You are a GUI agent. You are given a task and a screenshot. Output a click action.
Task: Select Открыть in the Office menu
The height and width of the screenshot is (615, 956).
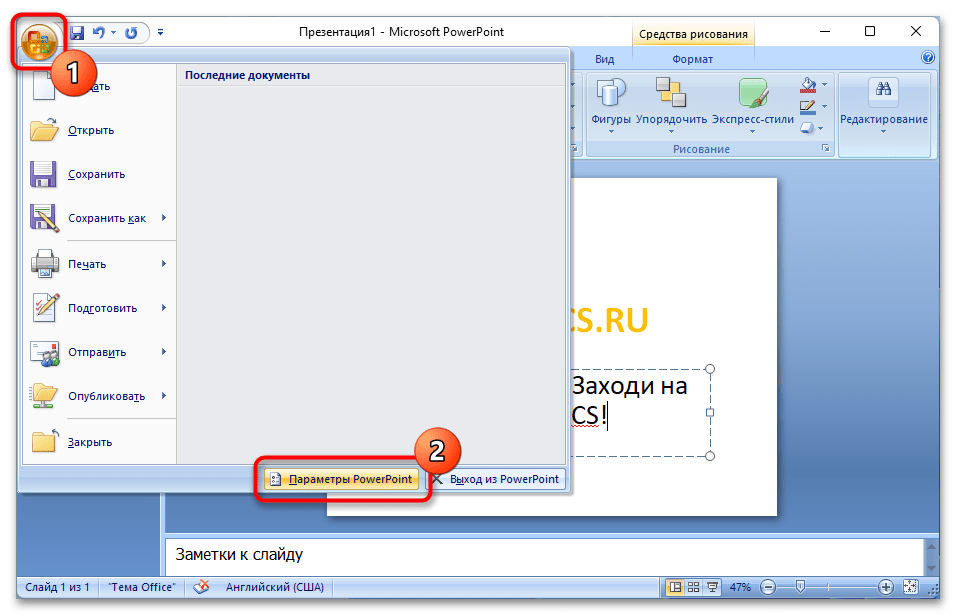coord(91,130)
